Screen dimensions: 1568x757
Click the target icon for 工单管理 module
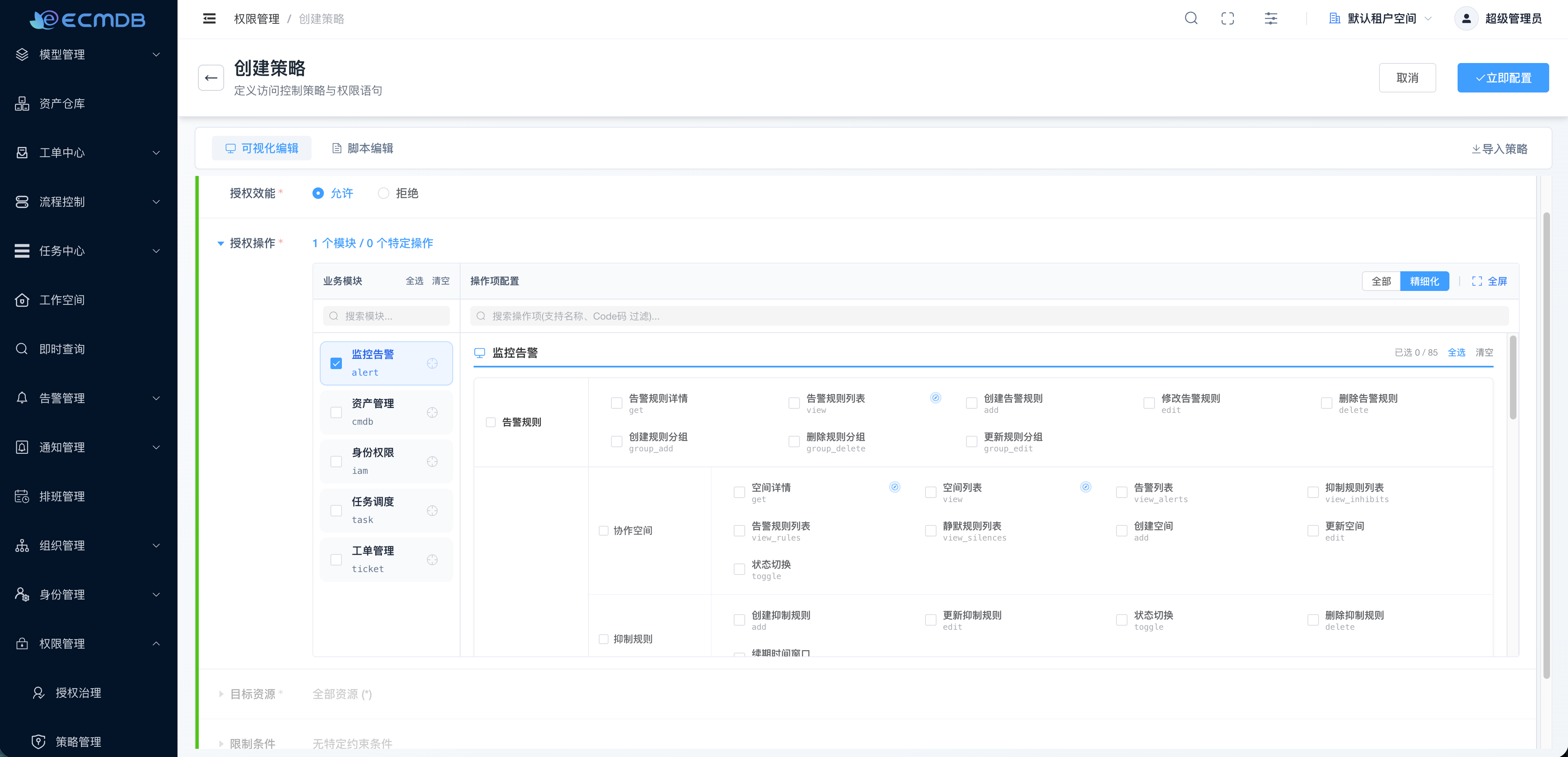tap(432, 560)
